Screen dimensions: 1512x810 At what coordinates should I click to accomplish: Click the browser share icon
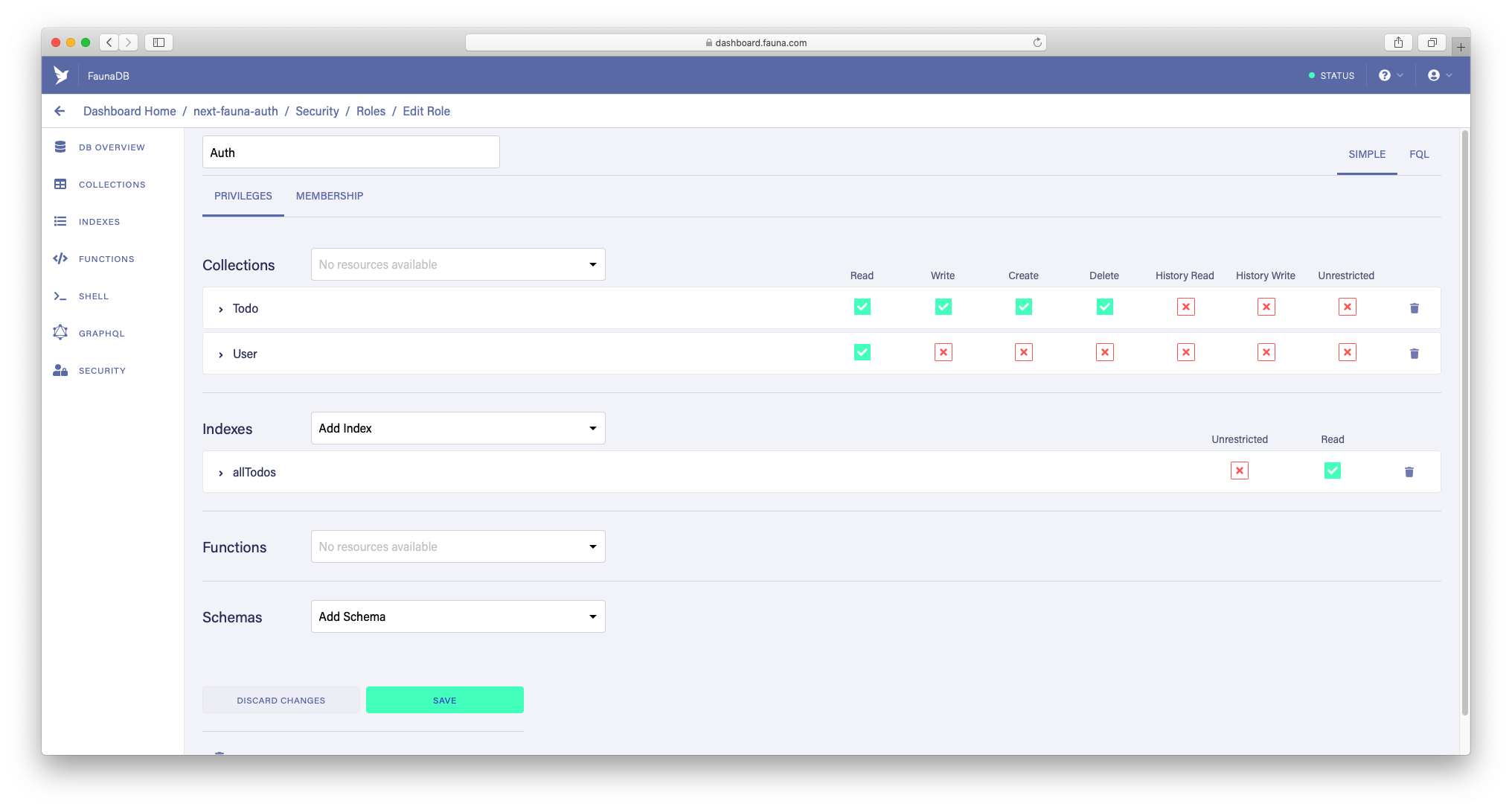pyautogui.click(x=1398, y=42)
